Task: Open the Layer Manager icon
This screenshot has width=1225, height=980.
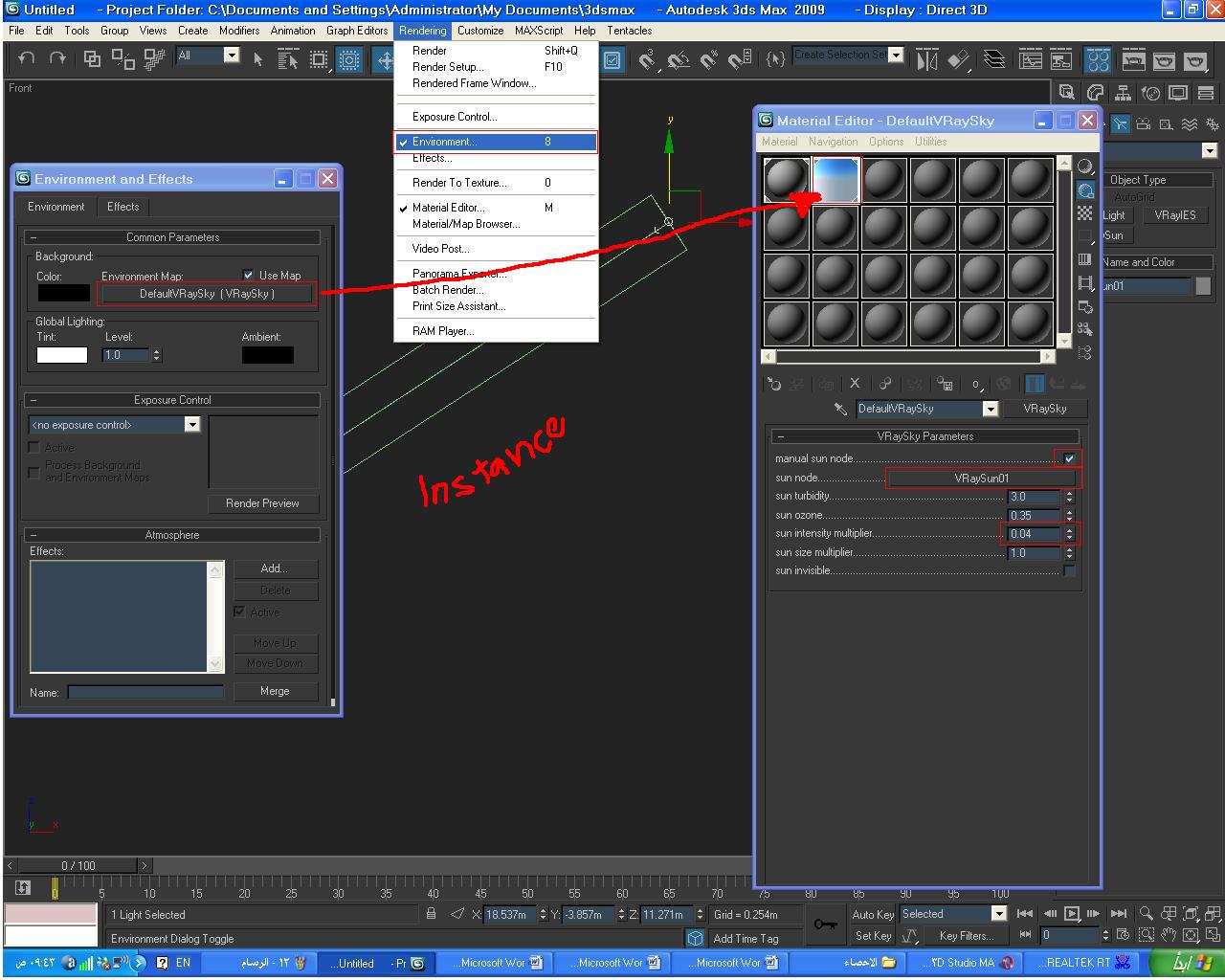Action: tap(995, 60)
